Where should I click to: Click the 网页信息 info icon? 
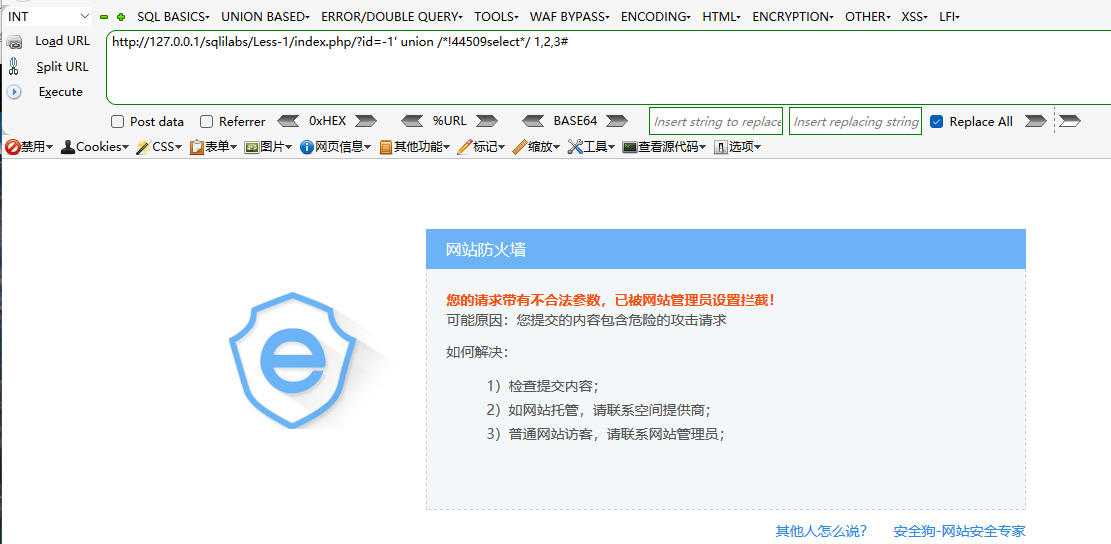point(307,147)
